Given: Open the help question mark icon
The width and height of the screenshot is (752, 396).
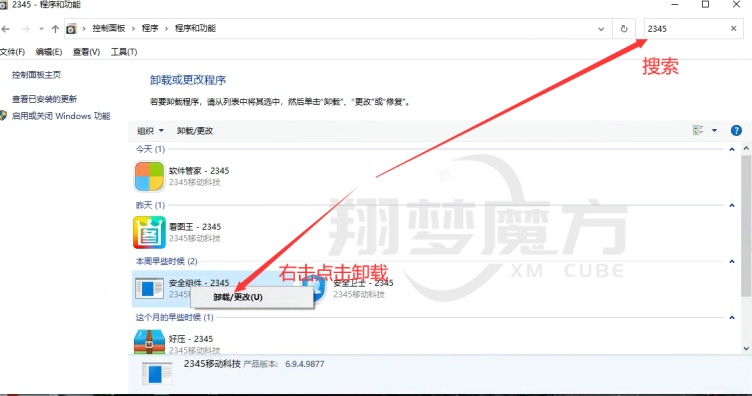Looking at the screenshot, I should point(736,130).
